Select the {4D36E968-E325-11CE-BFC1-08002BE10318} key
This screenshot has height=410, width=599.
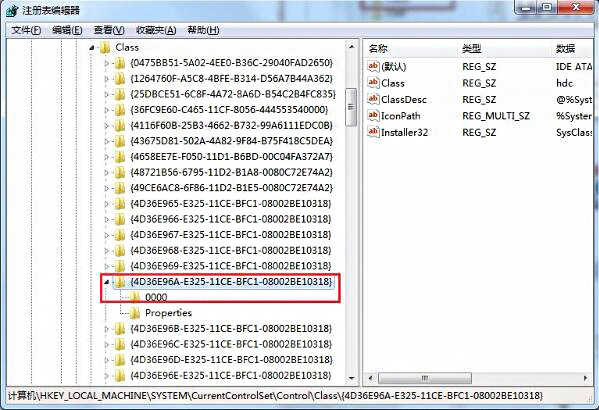tap(231, 250)
